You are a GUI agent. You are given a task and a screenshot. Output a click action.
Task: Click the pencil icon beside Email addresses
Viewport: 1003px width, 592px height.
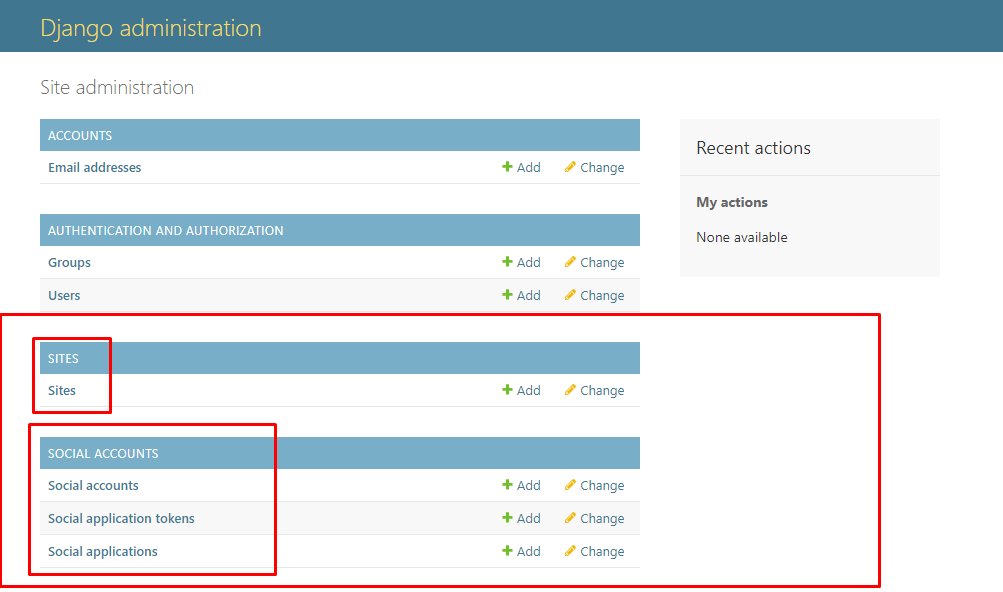(570, 168)
